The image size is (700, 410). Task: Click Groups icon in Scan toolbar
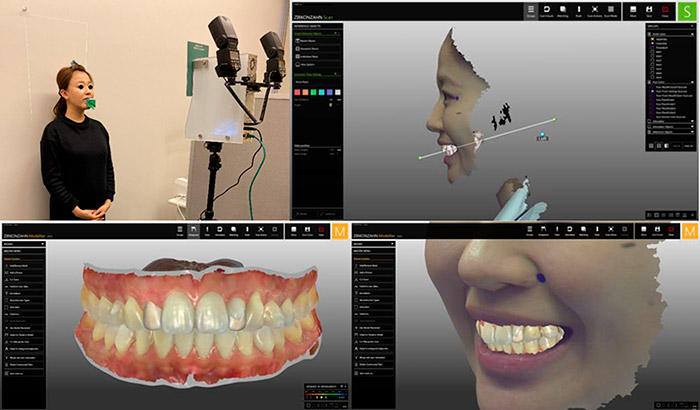coord(531,11)
